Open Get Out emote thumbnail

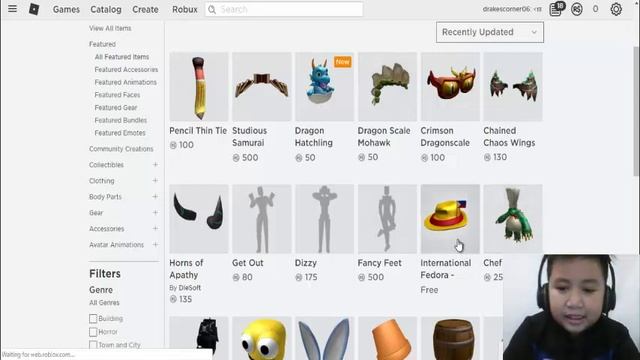point(262,219)
